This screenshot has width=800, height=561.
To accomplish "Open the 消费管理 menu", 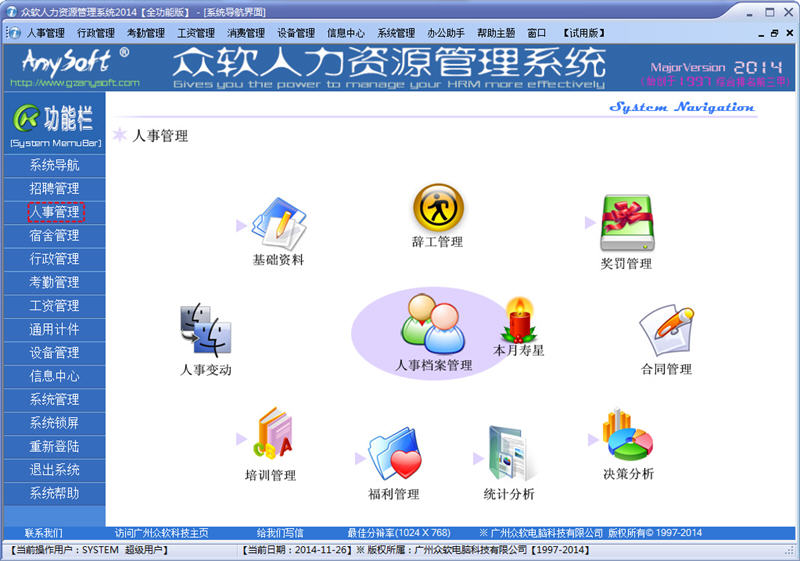I will tap(246, 34).
